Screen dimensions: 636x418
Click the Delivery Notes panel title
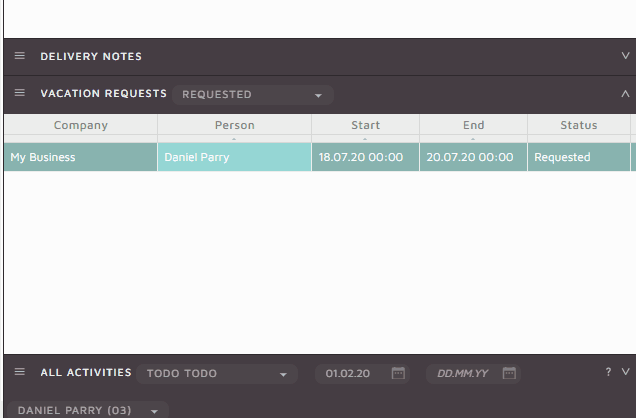(91, 56)
